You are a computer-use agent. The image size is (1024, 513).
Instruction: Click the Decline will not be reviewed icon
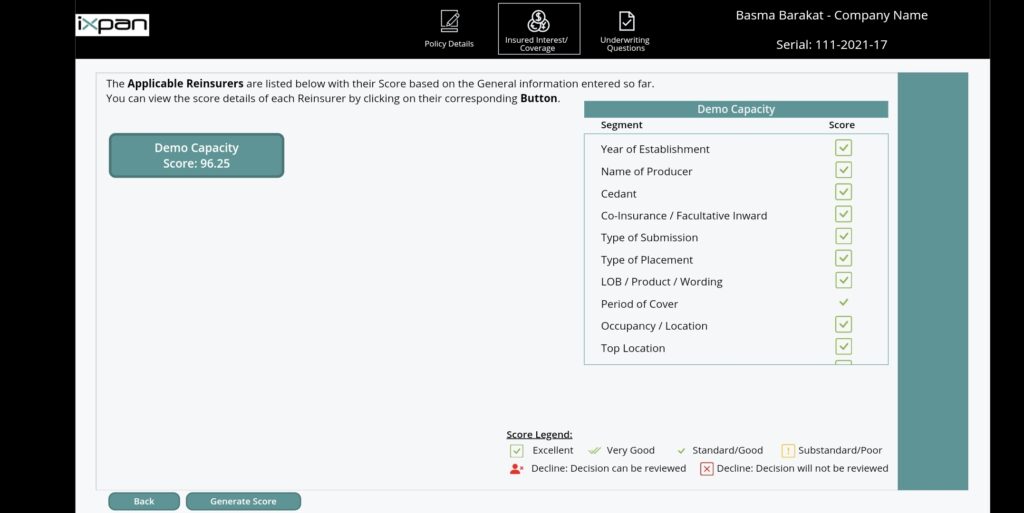[x=707, y=468]
